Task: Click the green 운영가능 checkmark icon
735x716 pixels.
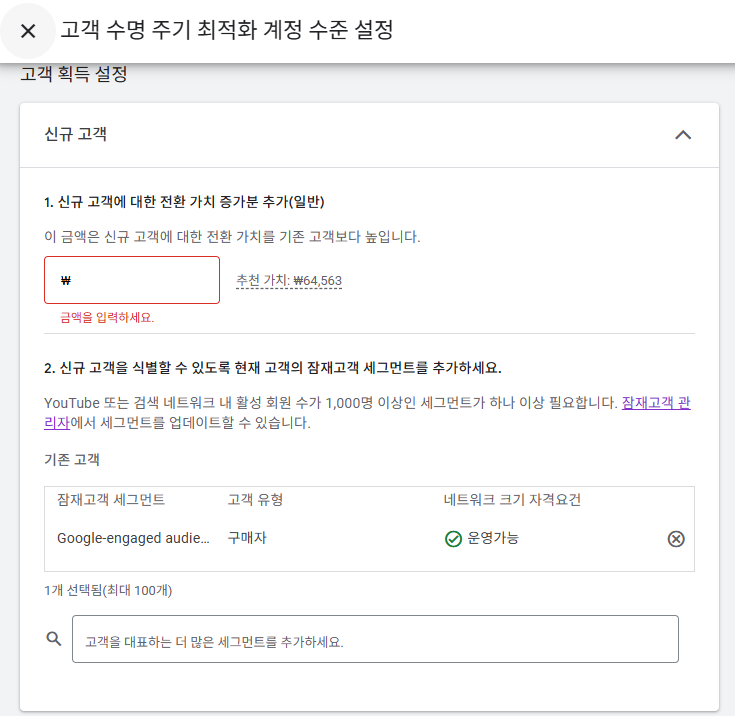Action: tap(453, 539)
